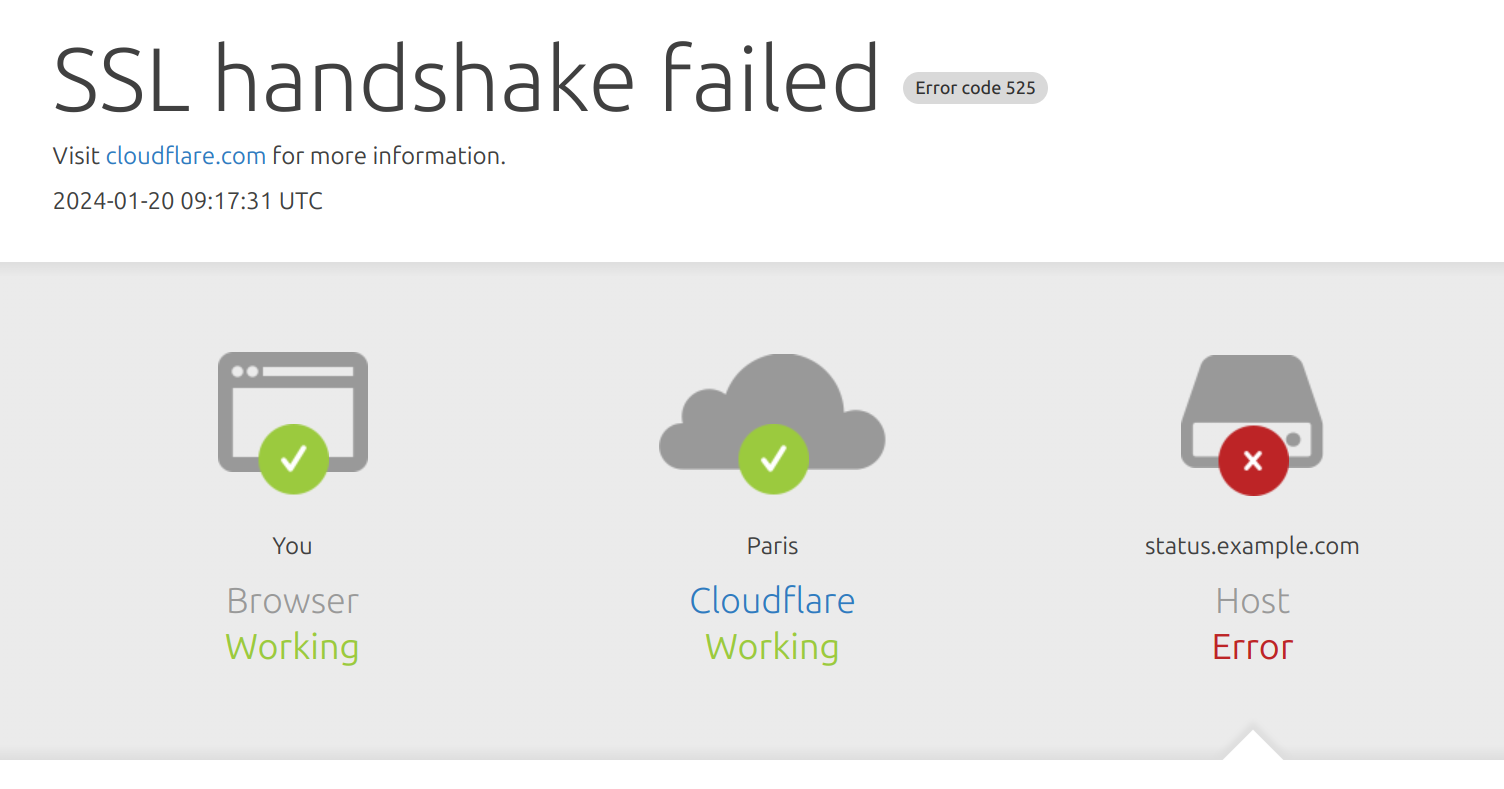Screen dimensions: 1504x789
Task: Toggle the Cloudflare Working status indicator
Action: [772, 647]
